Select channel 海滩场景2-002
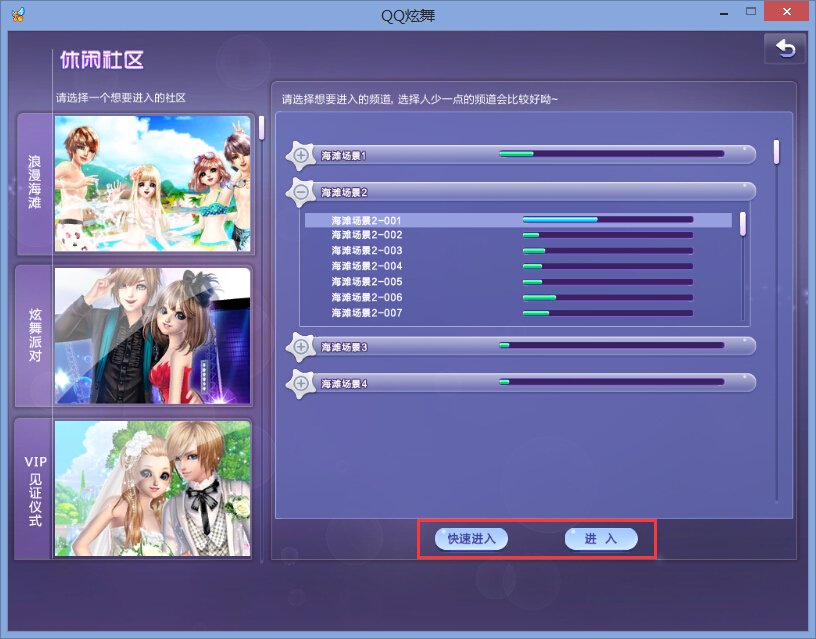816x639 pixels. click(x=518, y=235)
